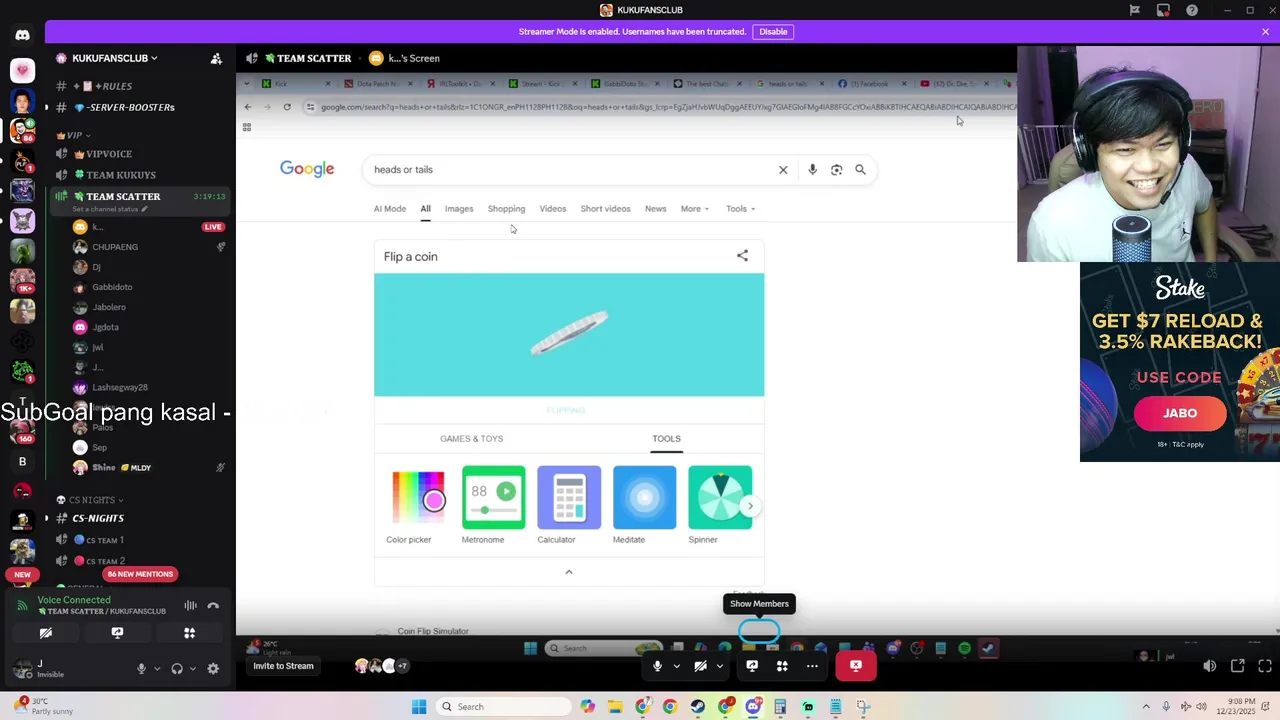Open headphone output options arrow in user panel
Viewport: 1280px width, 720px height.
click(193, 668)
